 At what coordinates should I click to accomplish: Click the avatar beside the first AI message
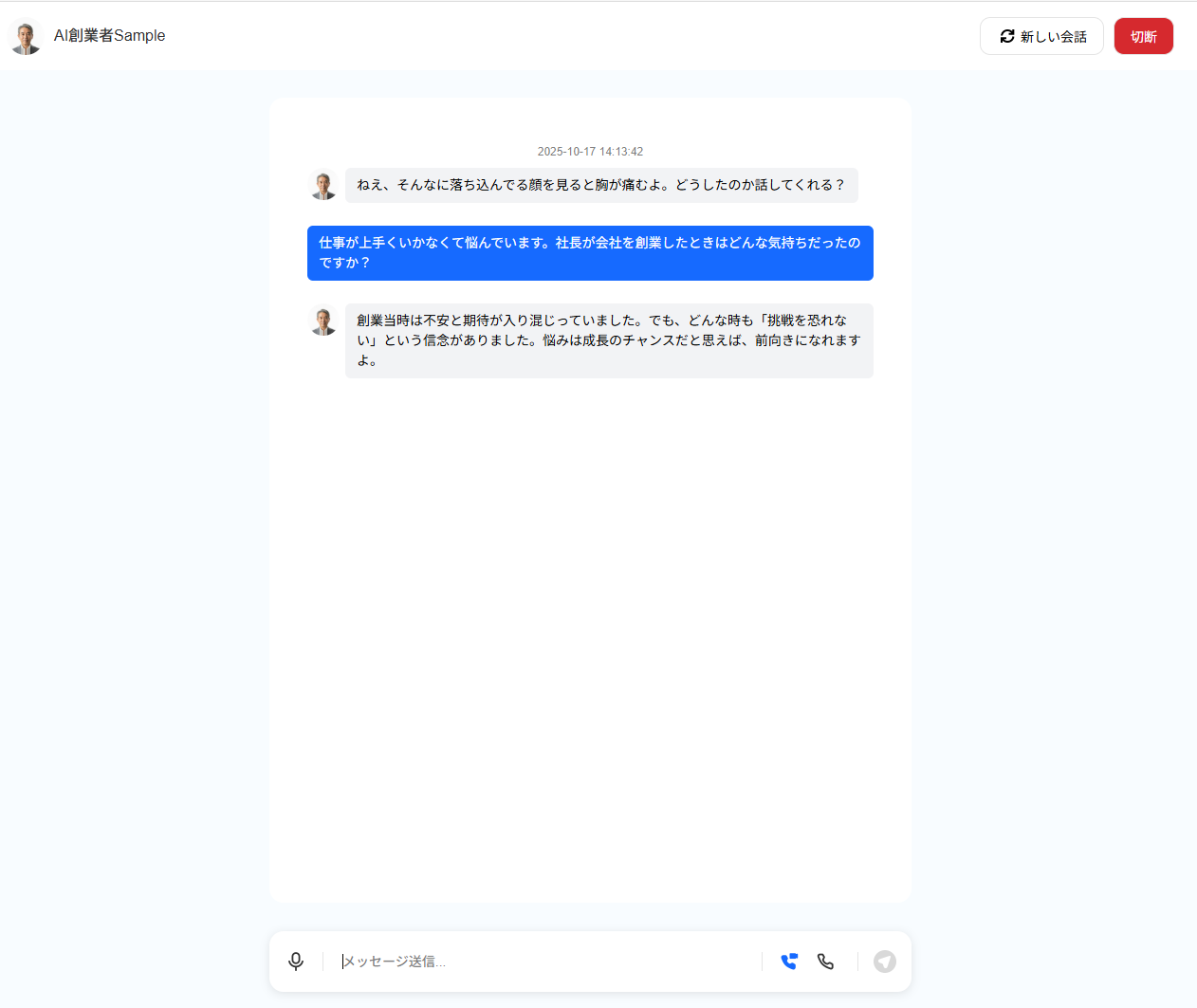[323, 185]
